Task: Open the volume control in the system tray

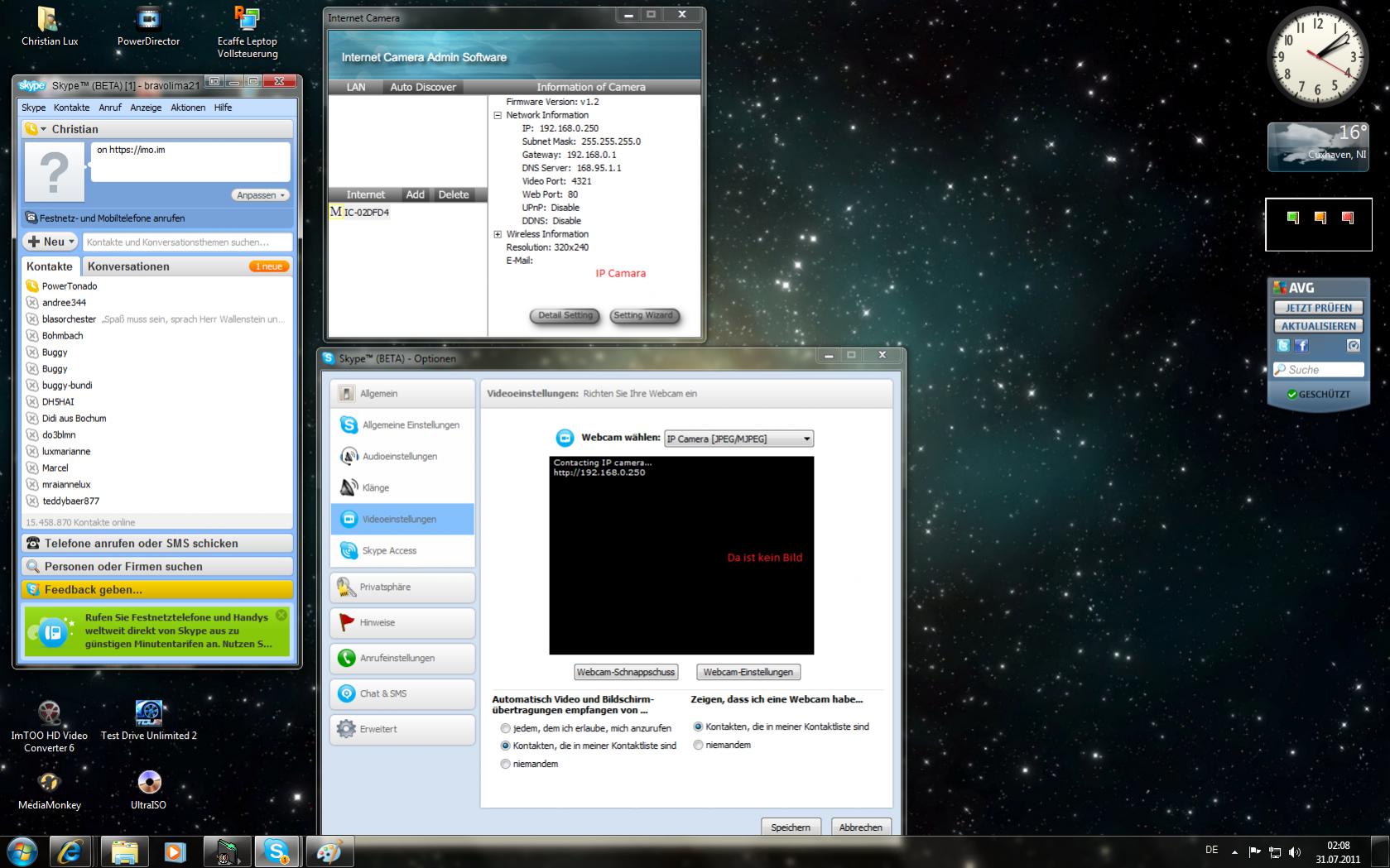Action: coord(1295,851)
